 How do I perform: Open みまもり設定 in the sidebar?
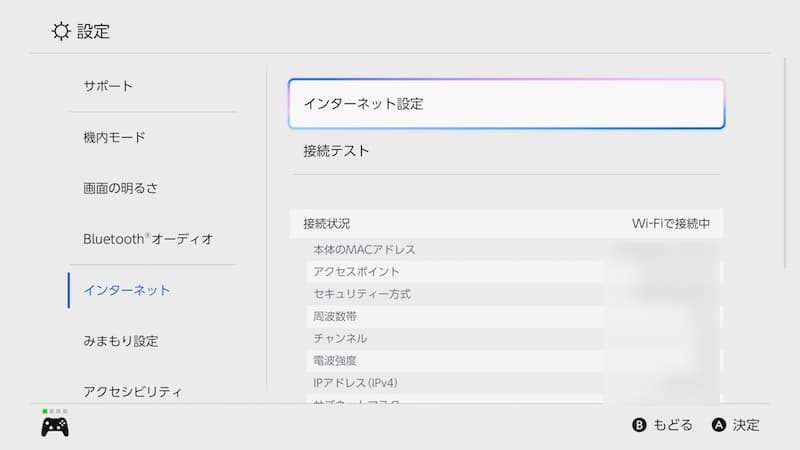[121, 341]
